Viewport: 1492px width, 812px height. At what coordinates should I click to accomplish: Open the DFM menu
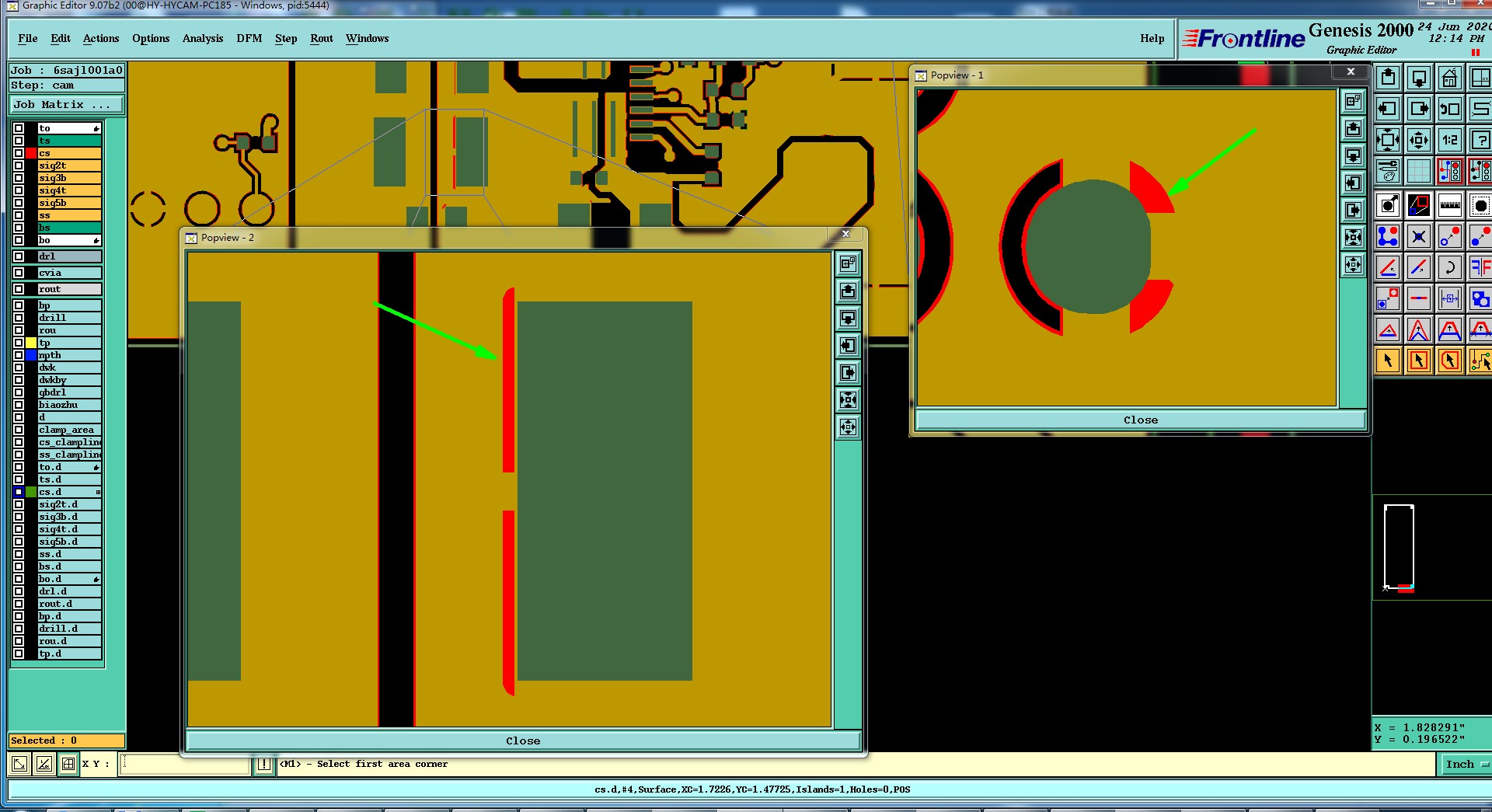tap(249, 38)
